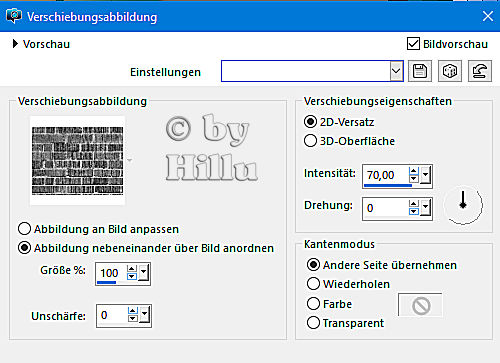The height and width of the screenshot is (363, 500).
Task: Increase Drehung with up arrow
Action: pos(414,204)
